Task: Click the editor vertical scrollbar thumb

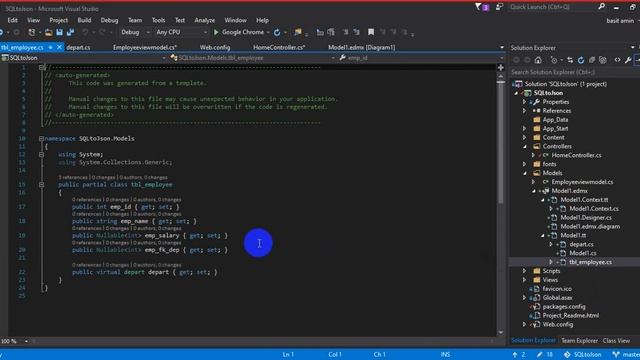Action: coord(501,143)
